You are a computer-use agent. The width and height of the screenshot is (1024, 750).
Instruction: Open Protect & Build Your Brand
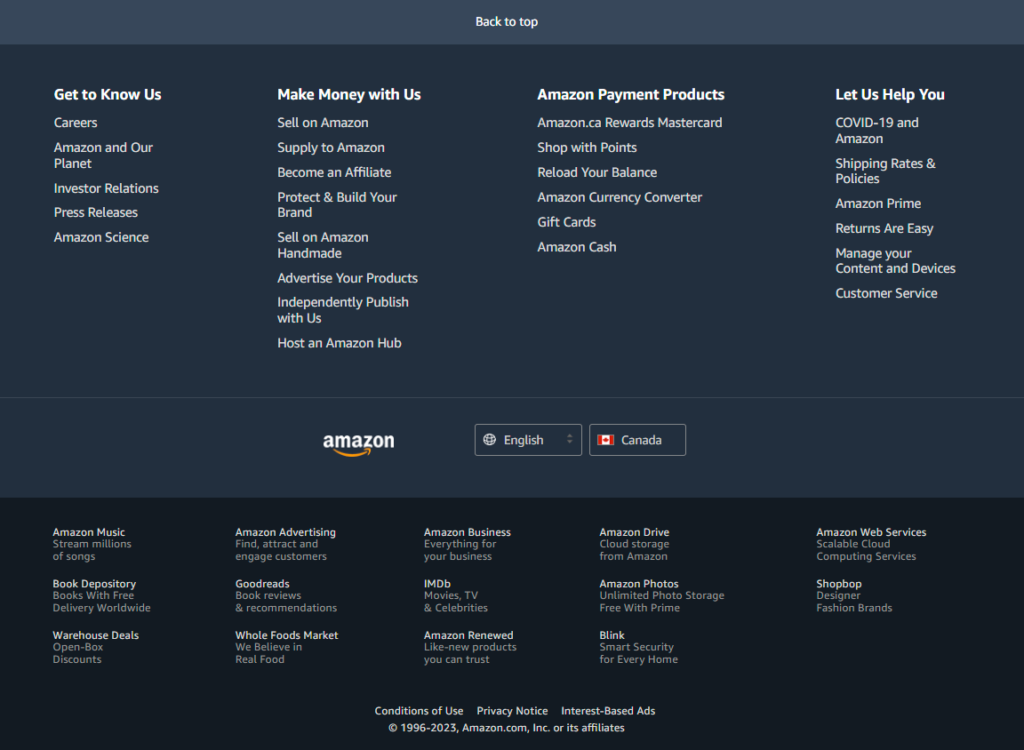tap(337, 204)
